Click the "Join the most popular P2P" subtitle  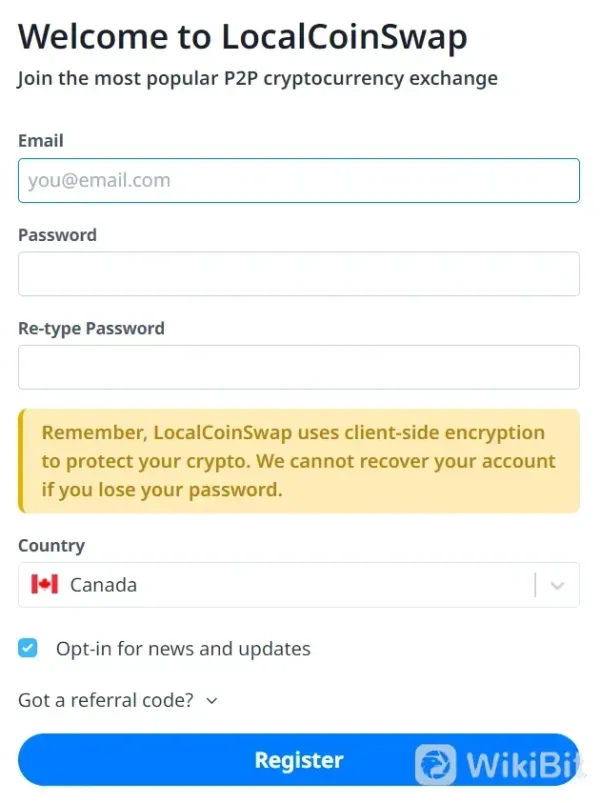tap(257, 78)
